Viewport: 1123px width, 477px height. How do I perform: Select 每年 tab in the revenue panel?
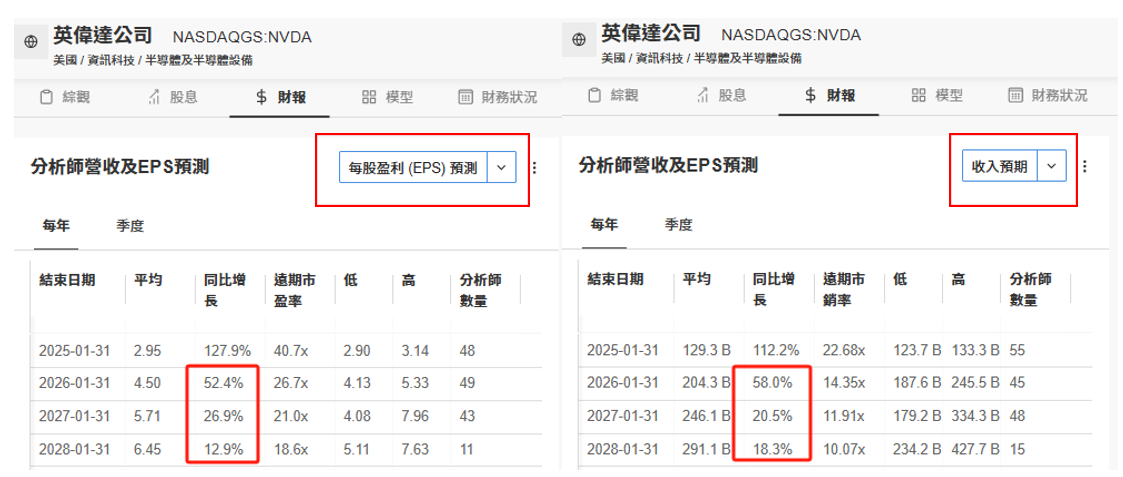(604, 224)
